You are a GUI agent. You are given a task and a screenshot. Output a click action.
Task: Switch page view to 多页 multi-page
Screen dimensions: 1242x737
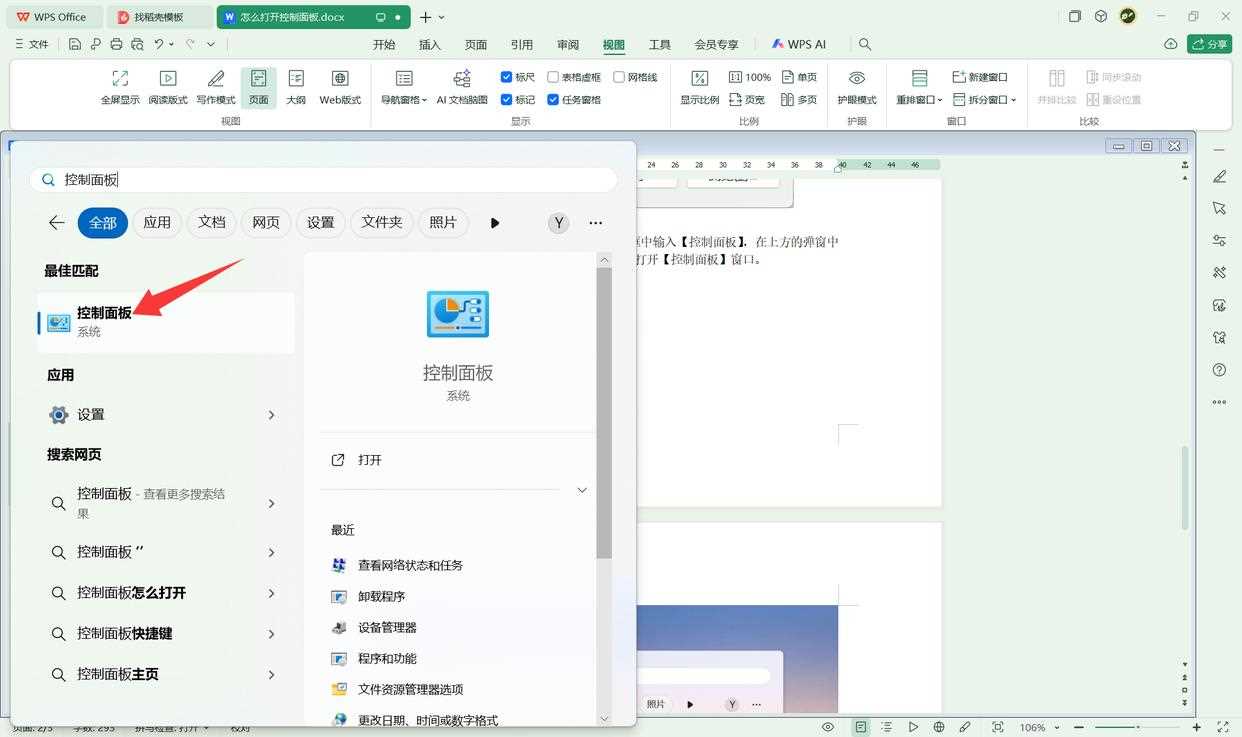pyautogui.click(x=800, y=99)
